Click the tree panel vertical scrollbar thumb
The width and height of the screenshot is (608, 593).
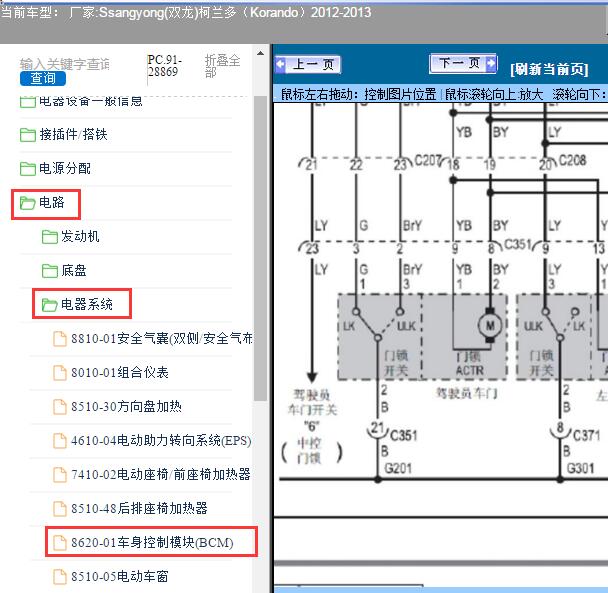(261, 248)
